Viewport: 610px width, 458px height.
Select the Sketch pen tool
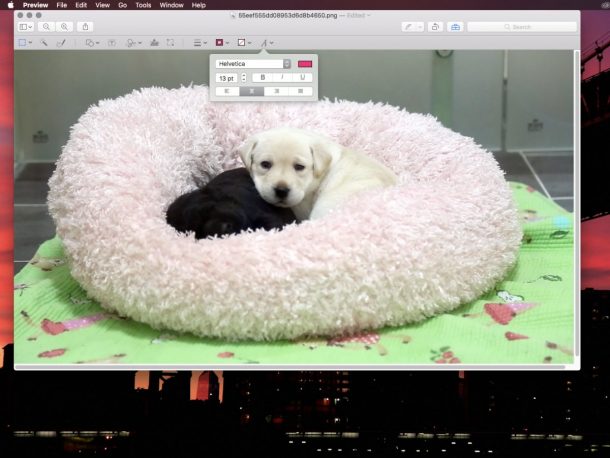(61, 43)
